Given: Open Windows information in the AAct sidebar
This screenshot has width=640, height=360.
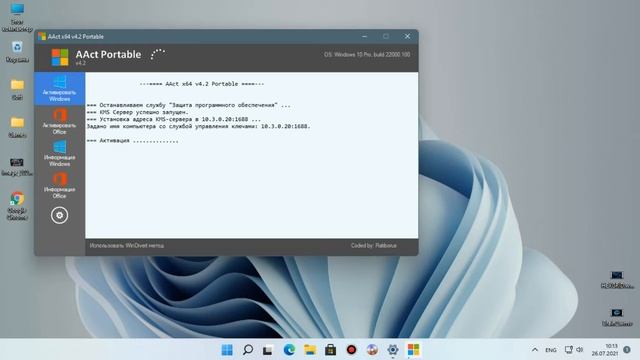Looking at the screenshot, I should (x=60, y=153).
